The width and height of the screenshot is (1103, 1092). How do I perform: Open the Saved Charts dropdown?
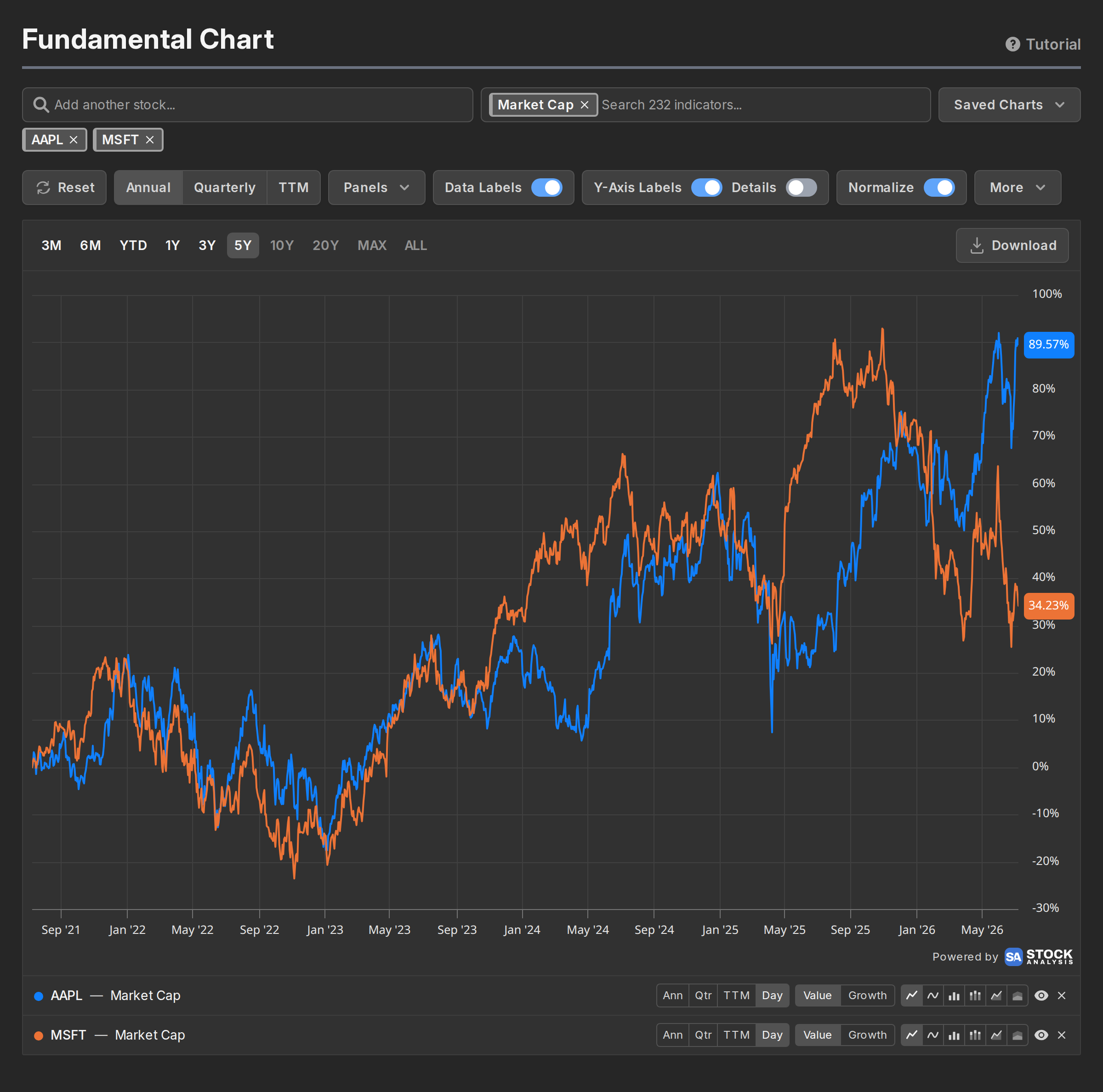tap(1009, 105)
